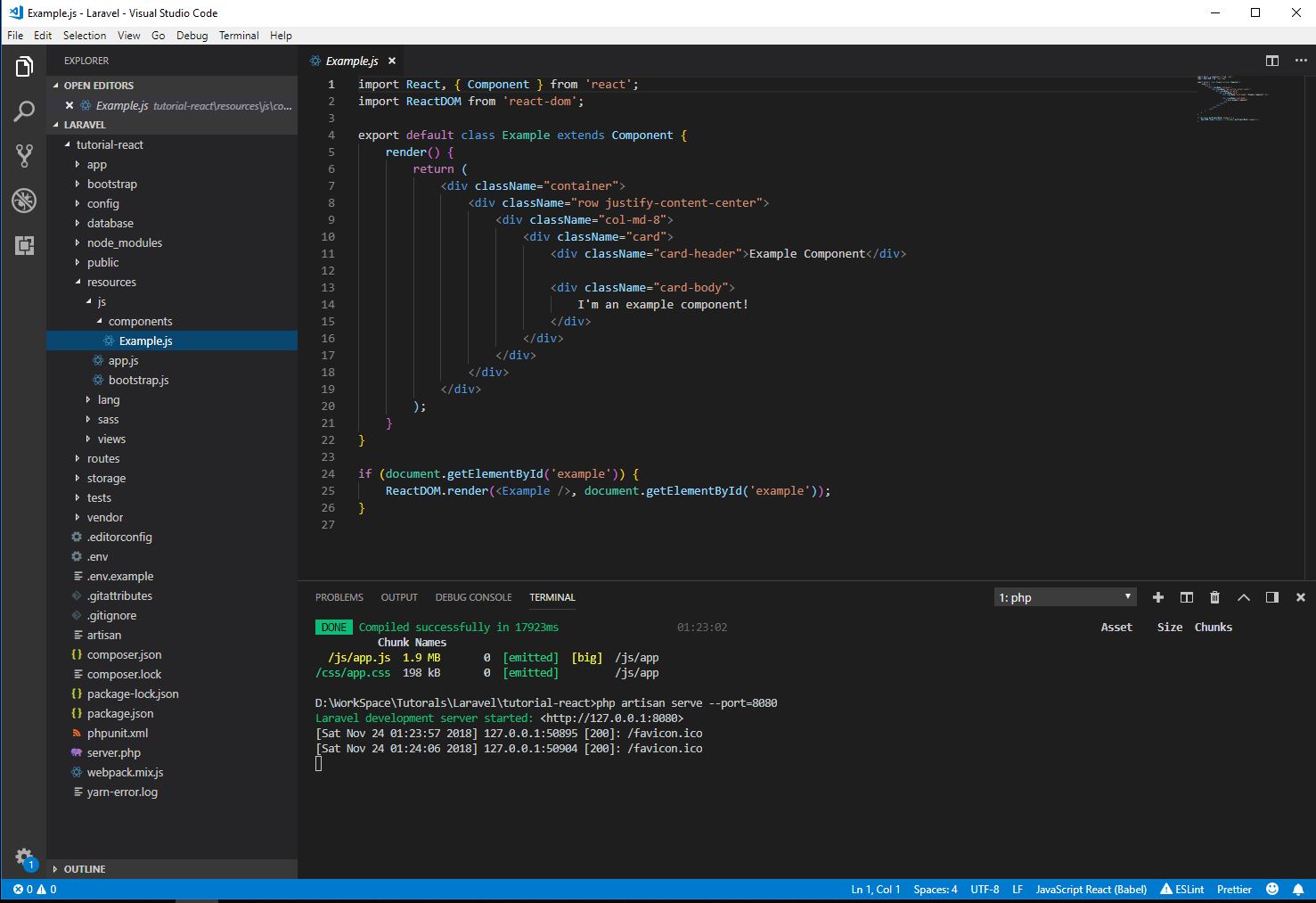Open the Source Control view

pos(24,156)
